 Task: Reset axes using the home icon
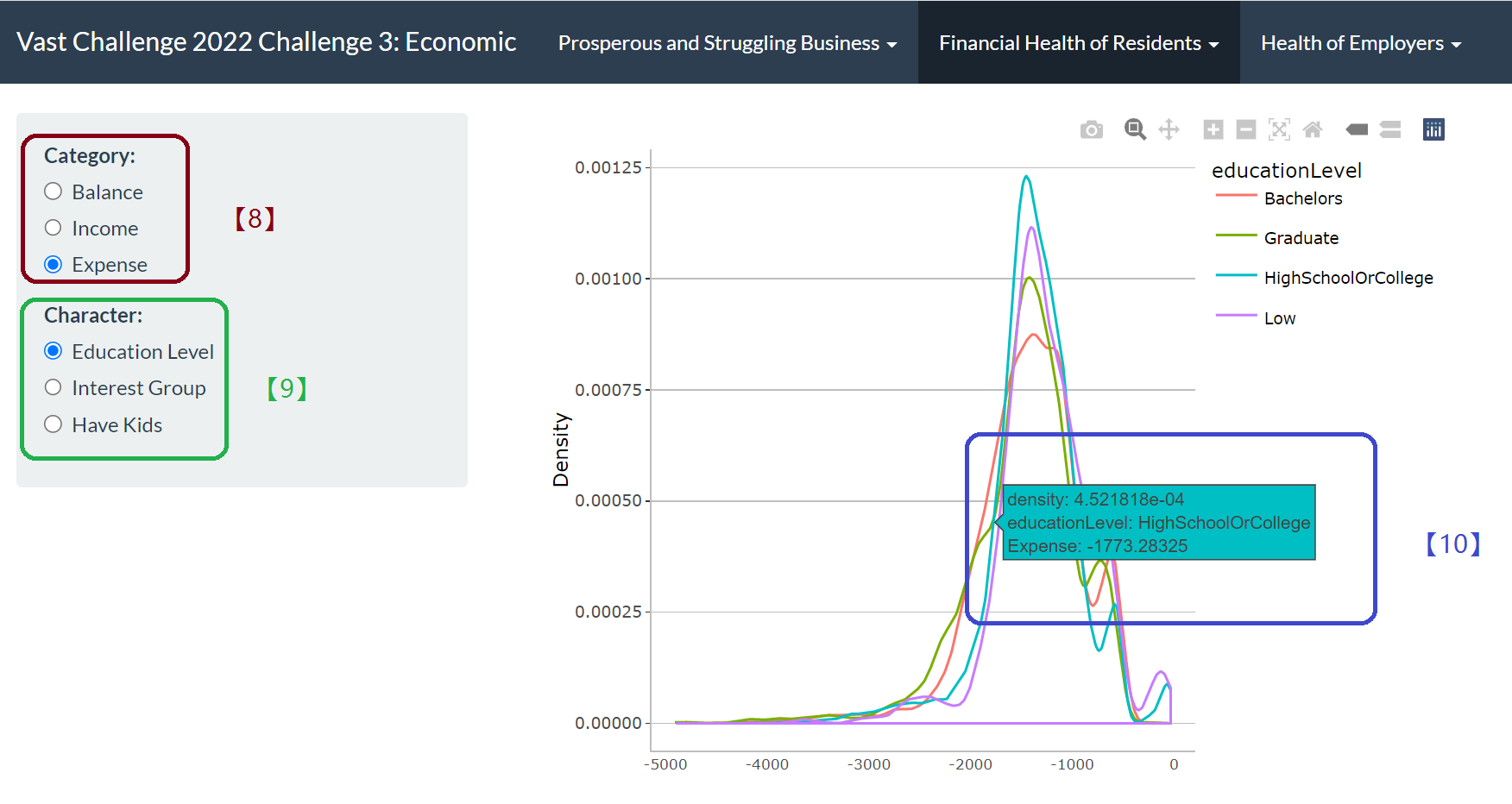[x=1312, y=129]
